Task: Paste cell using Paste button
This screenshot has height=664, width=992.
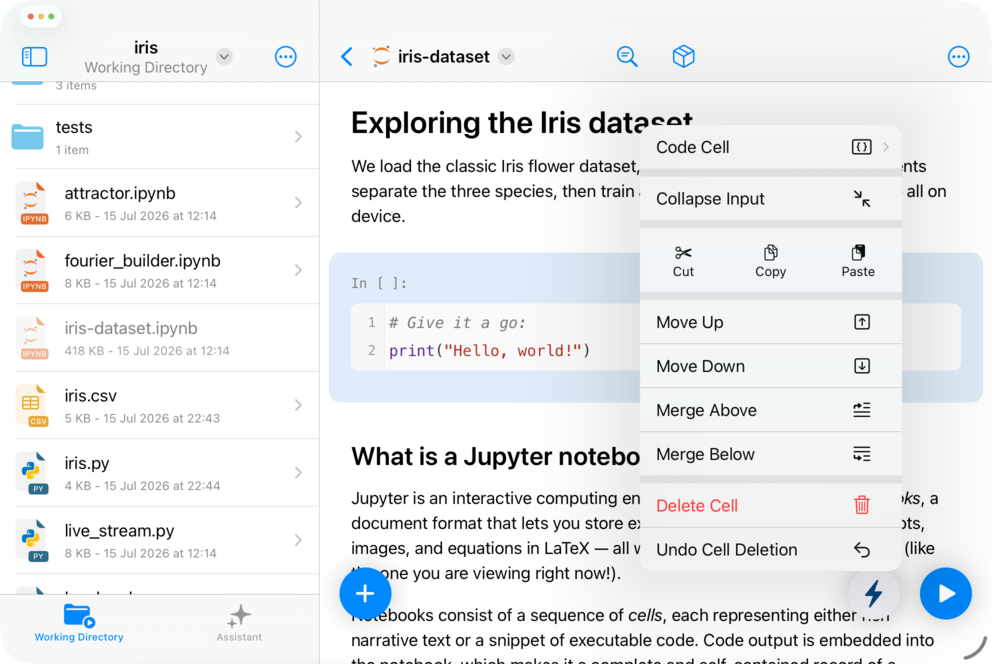Action: tap(858, 261)
